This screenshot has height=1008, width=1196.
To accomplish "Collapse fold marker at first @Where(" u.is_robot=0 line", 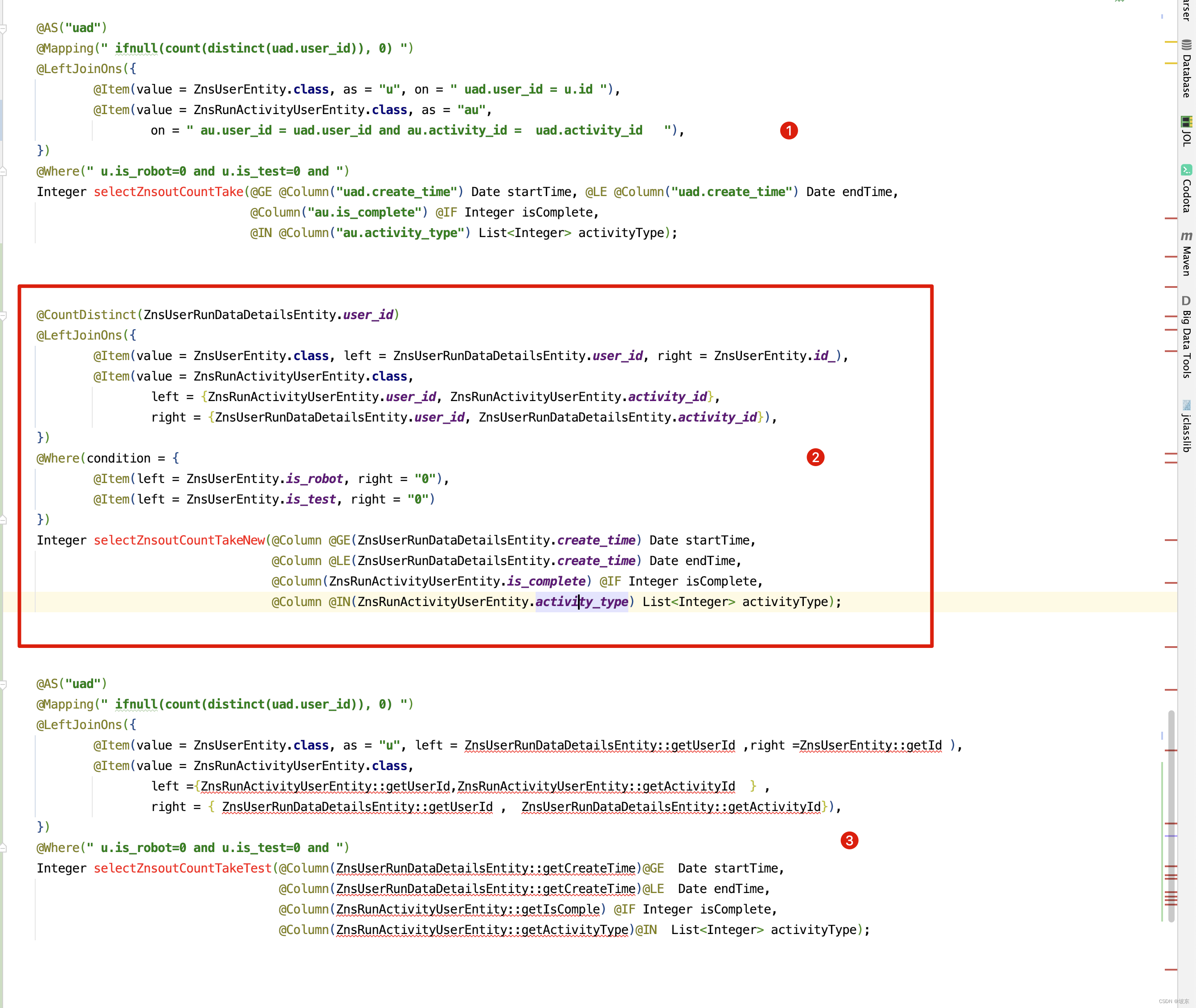I will coord(4,172).
